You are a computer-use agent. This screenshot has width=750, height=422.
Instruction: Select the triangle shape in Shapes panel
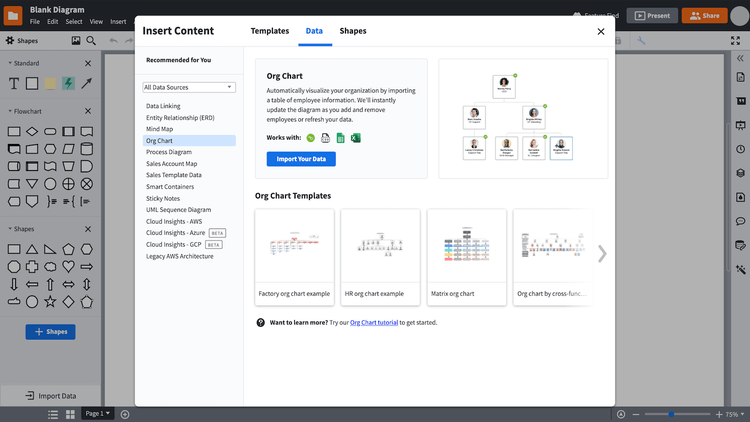(x=32, y=249)
